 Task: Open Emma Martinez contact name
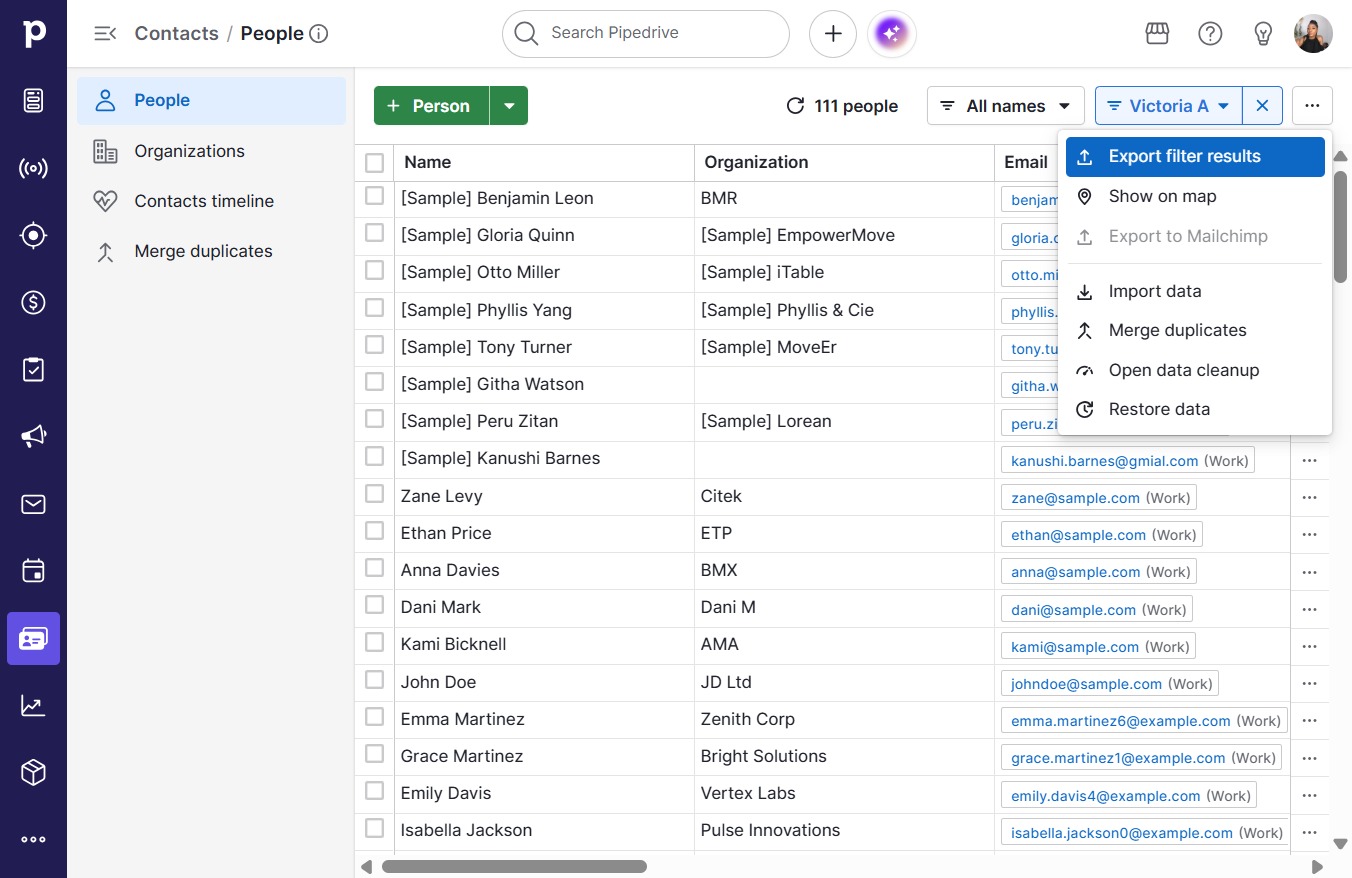pos(462,719)
